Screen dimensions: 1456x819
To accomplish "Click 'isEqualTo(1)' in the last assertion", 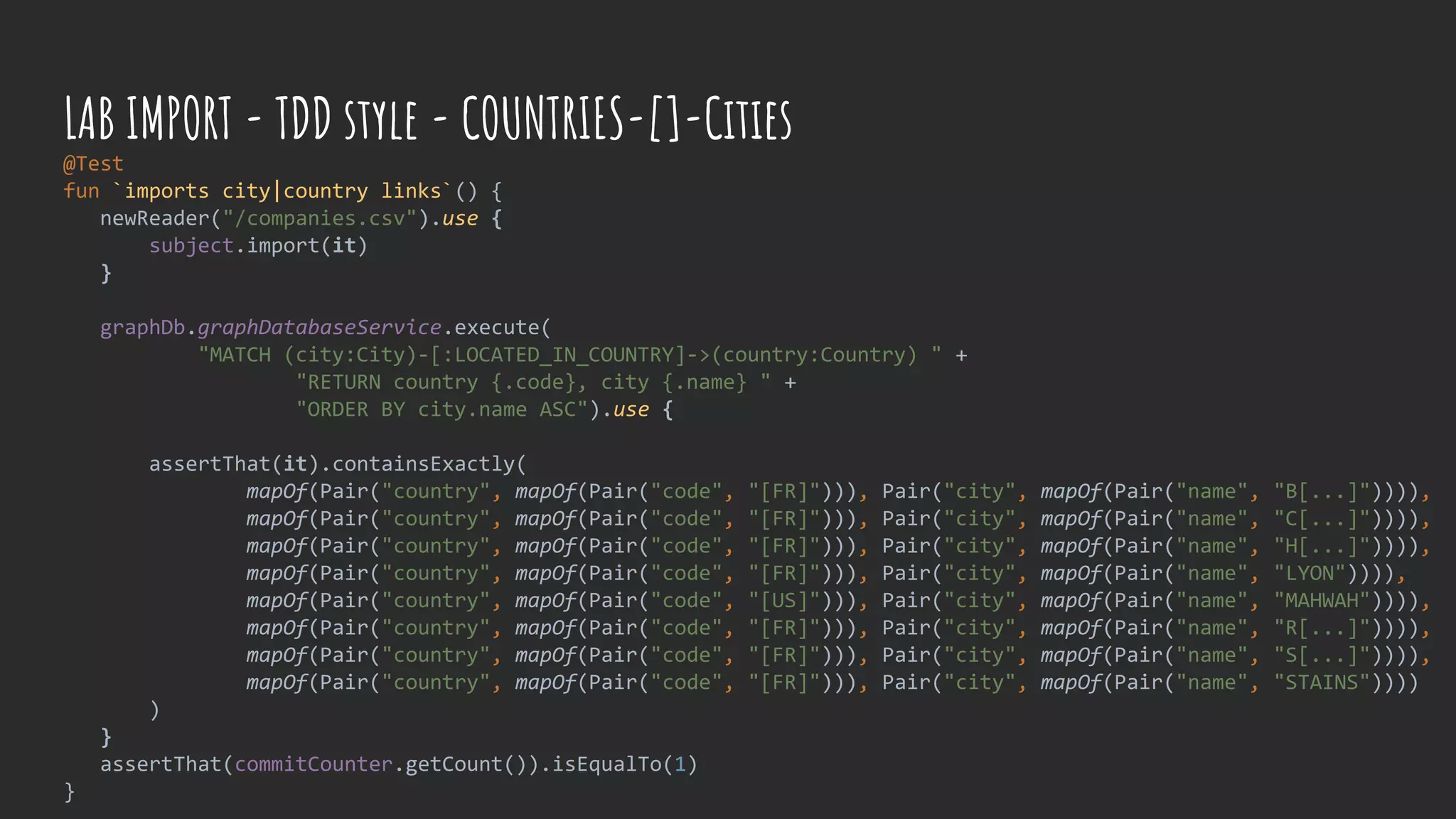I will click(x=625, y=764).
